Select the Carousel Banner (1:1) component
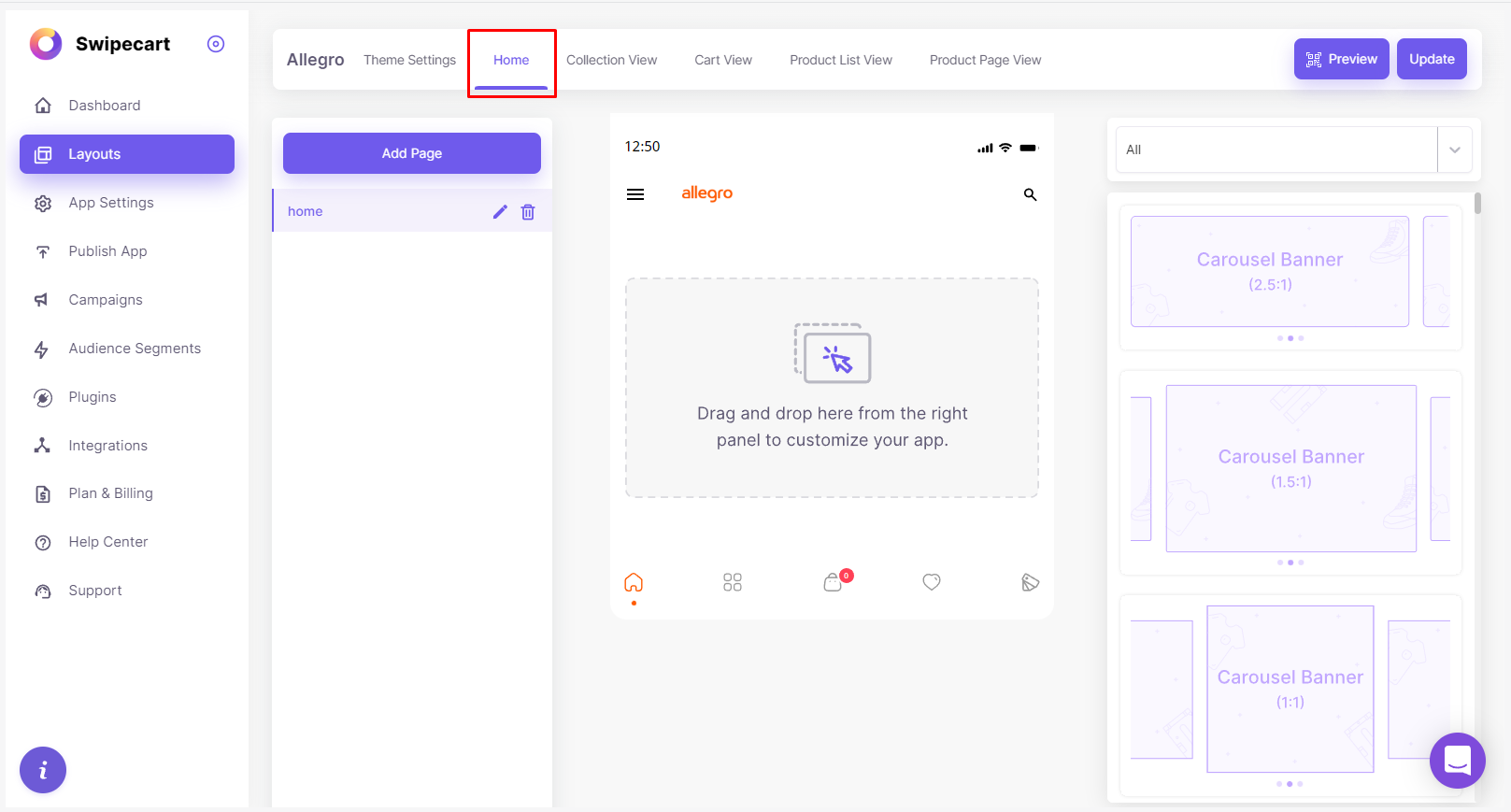 (x=1290, y=689)
